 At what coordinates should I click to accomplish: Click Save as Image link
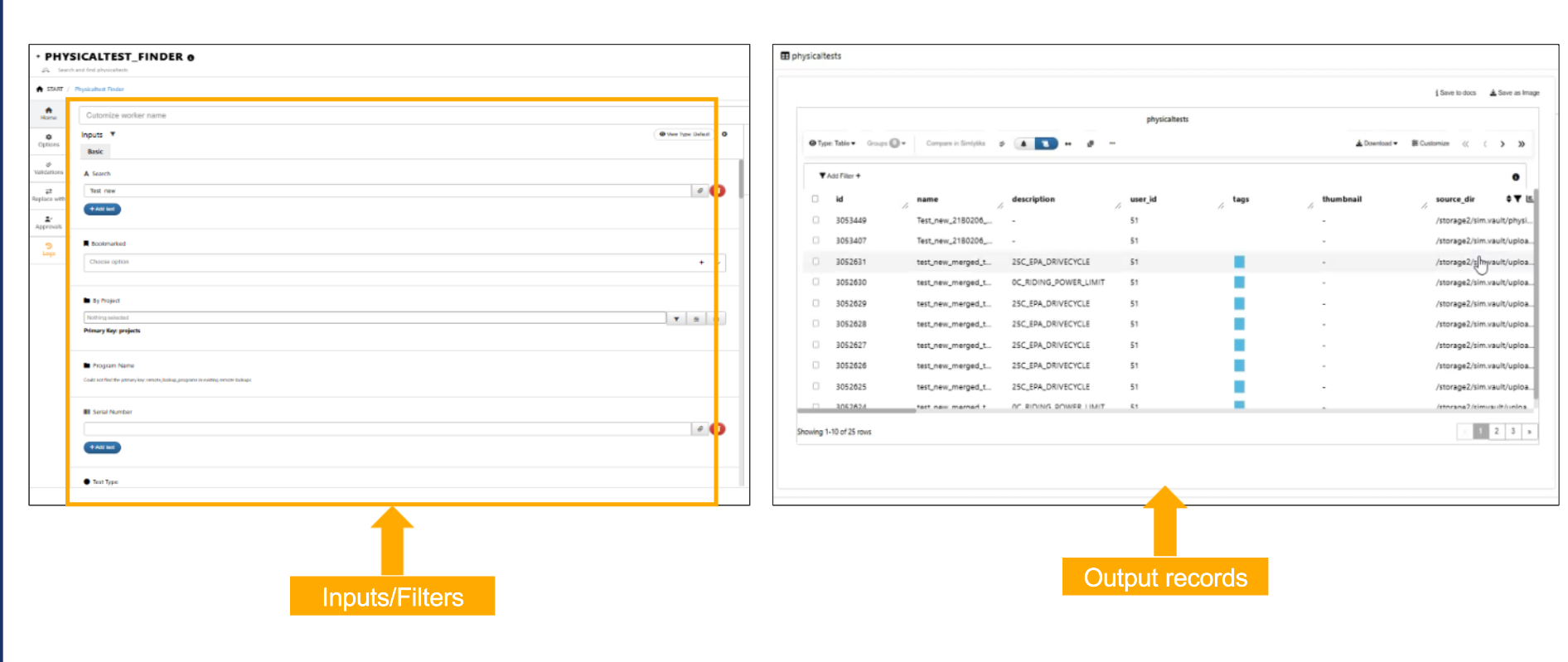pyautogui.click(x=1514, y=93)
